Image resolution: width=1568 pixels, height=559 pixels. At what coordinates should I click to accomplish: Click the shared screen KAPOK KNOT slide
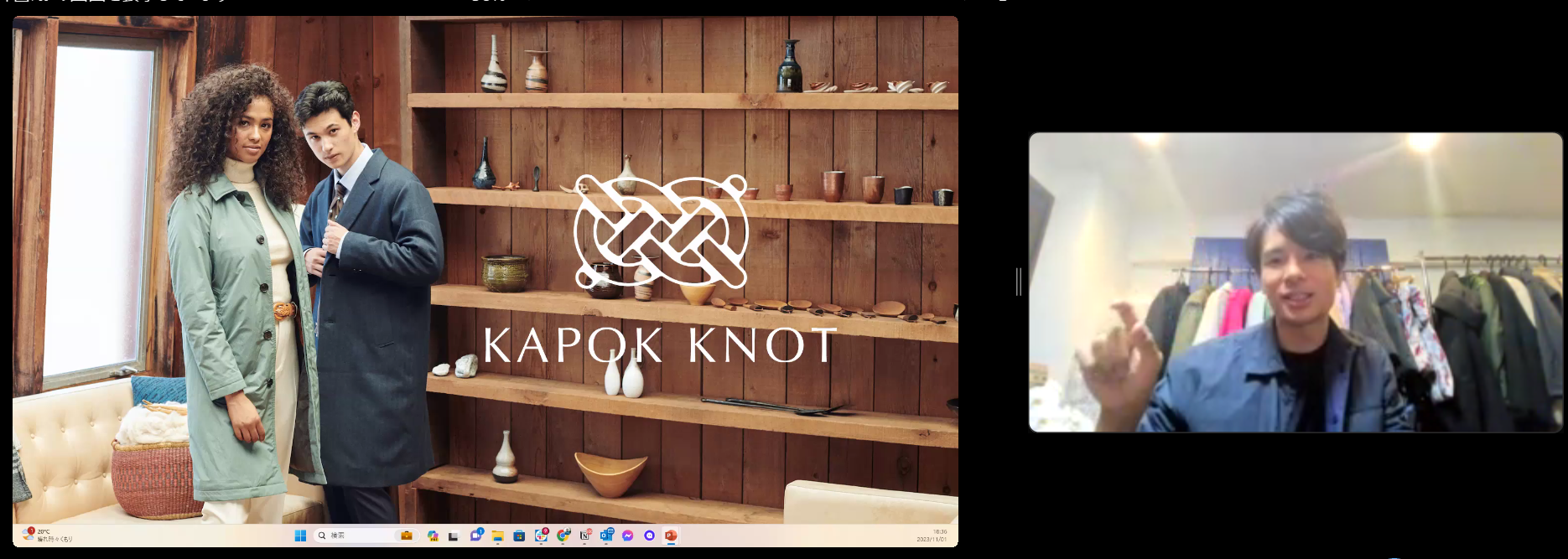pyautogui.click(x=485, y=270)
